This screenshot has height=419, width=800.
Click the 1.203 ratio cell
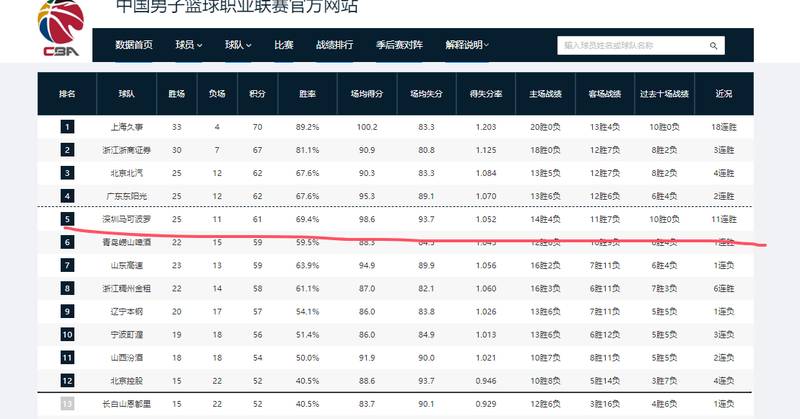(x=486, y=127)
